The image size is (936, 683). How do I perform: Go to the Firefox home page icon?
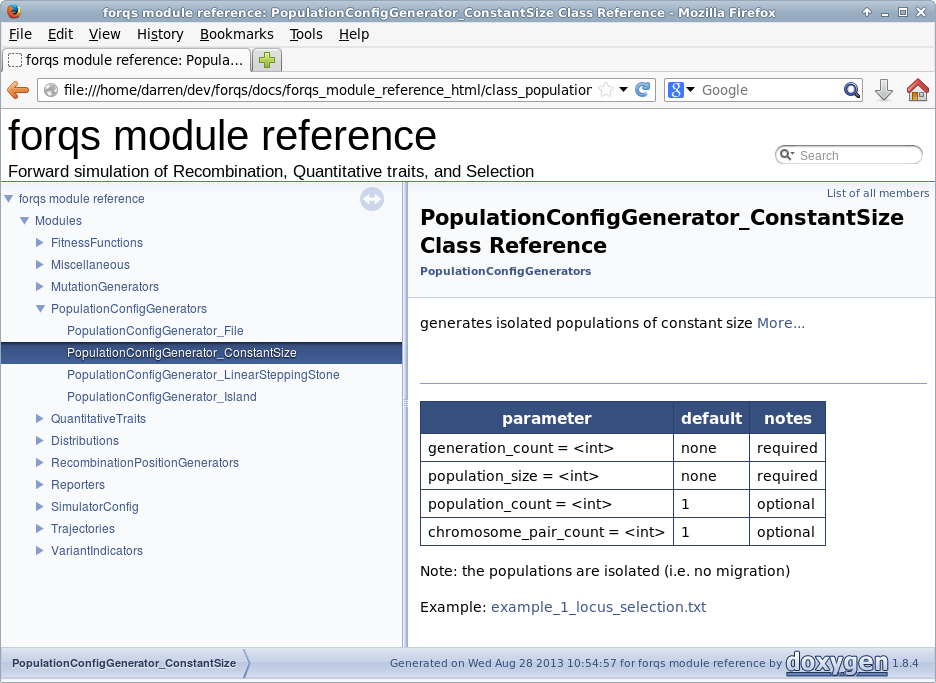pos(917,90)
